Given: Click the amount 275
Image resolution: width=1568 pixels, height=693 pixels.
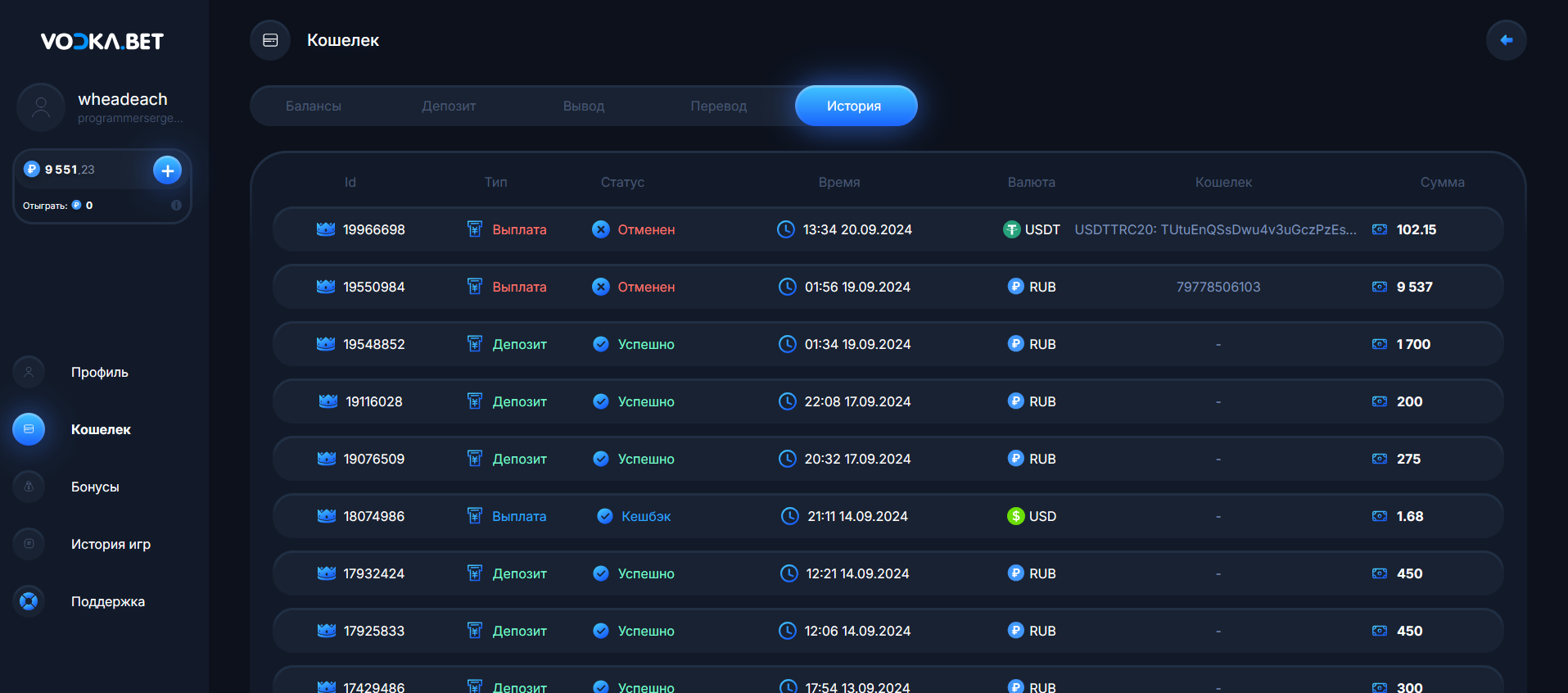Looking at the screenshot, I should (x=1408, y=459).
